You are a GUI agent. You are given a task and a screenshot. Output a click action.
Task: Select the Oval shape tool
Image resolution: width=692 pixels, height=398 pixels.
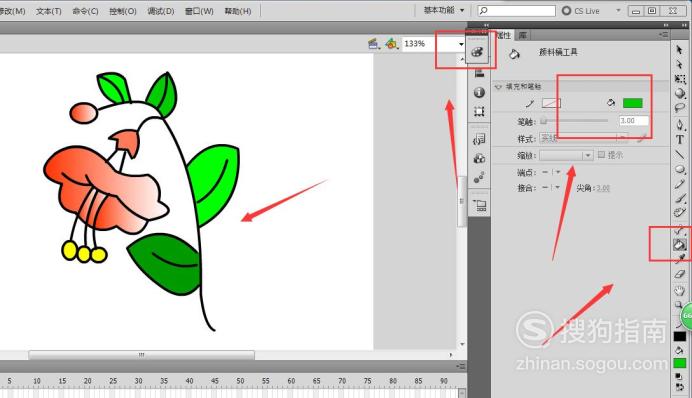click(x=680, y=169)
